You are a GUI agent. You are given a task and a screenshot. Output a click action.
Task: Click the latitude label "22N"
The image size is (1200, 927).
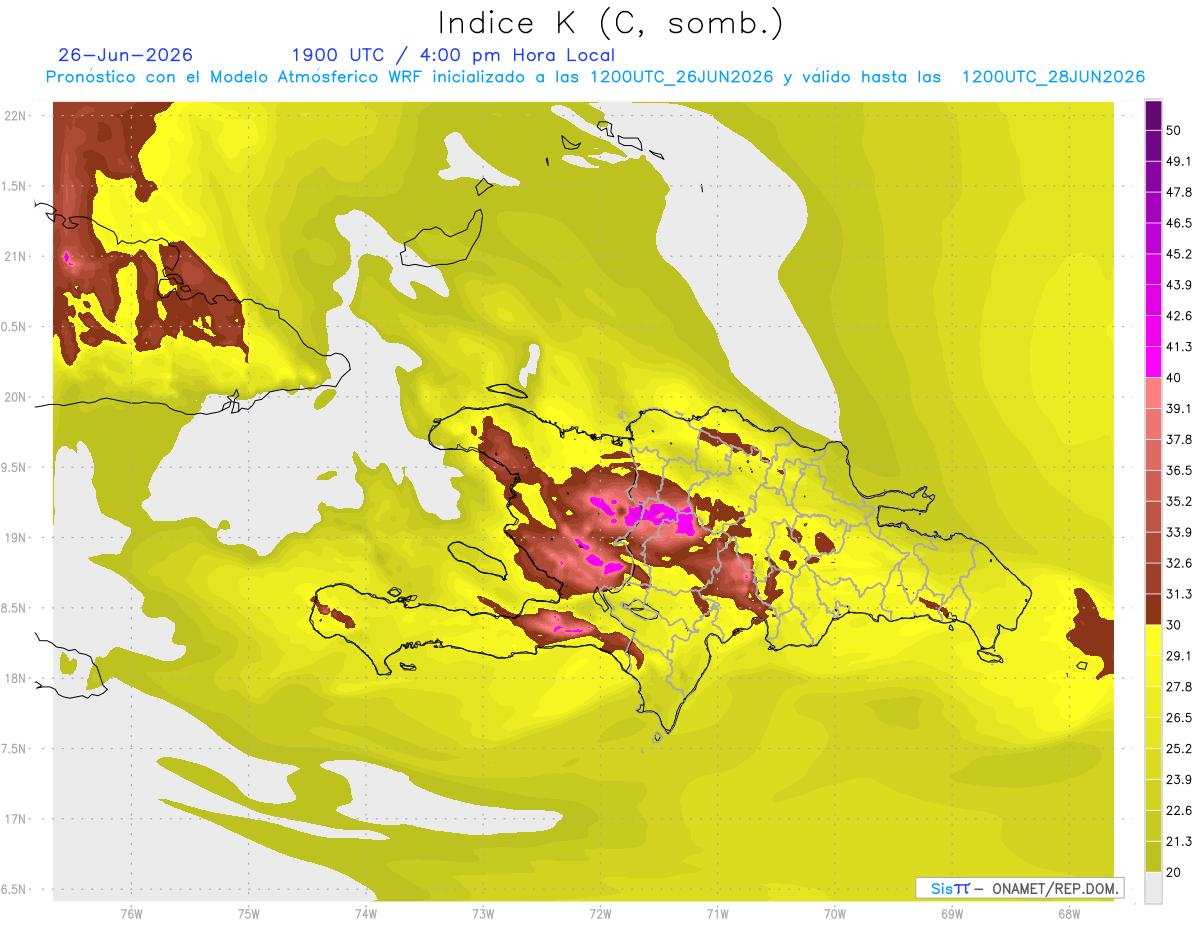[x=17, y=115]
